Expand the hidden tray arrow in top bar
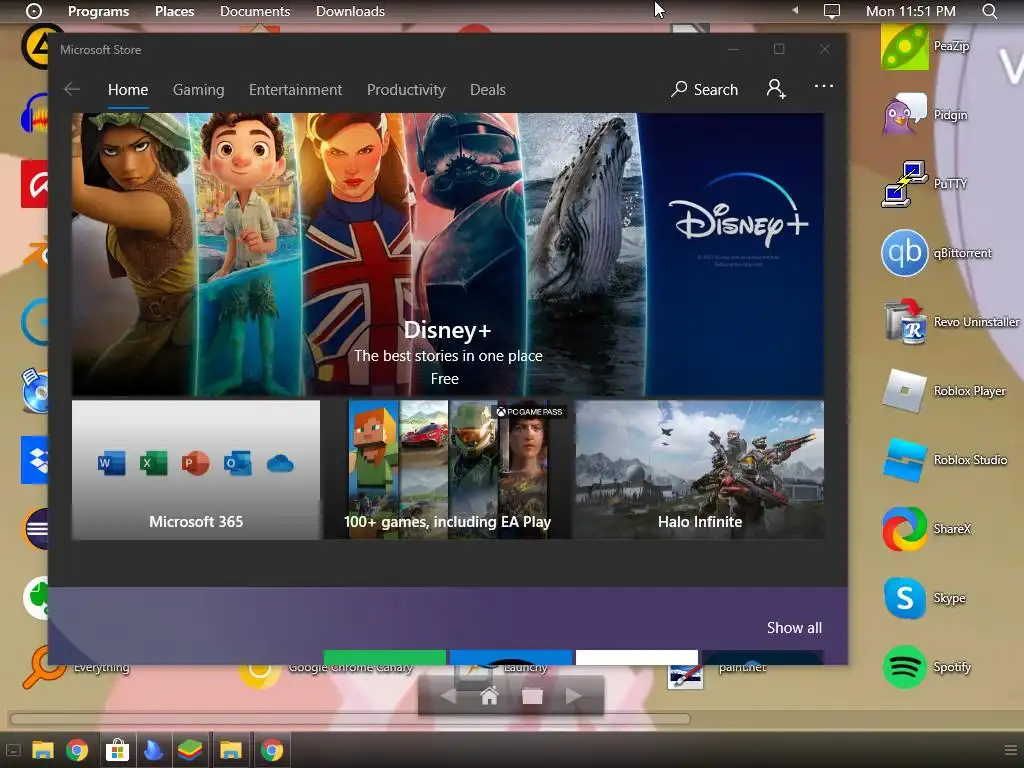This screenshot has width=1024, height=768. tap(795, 10)
